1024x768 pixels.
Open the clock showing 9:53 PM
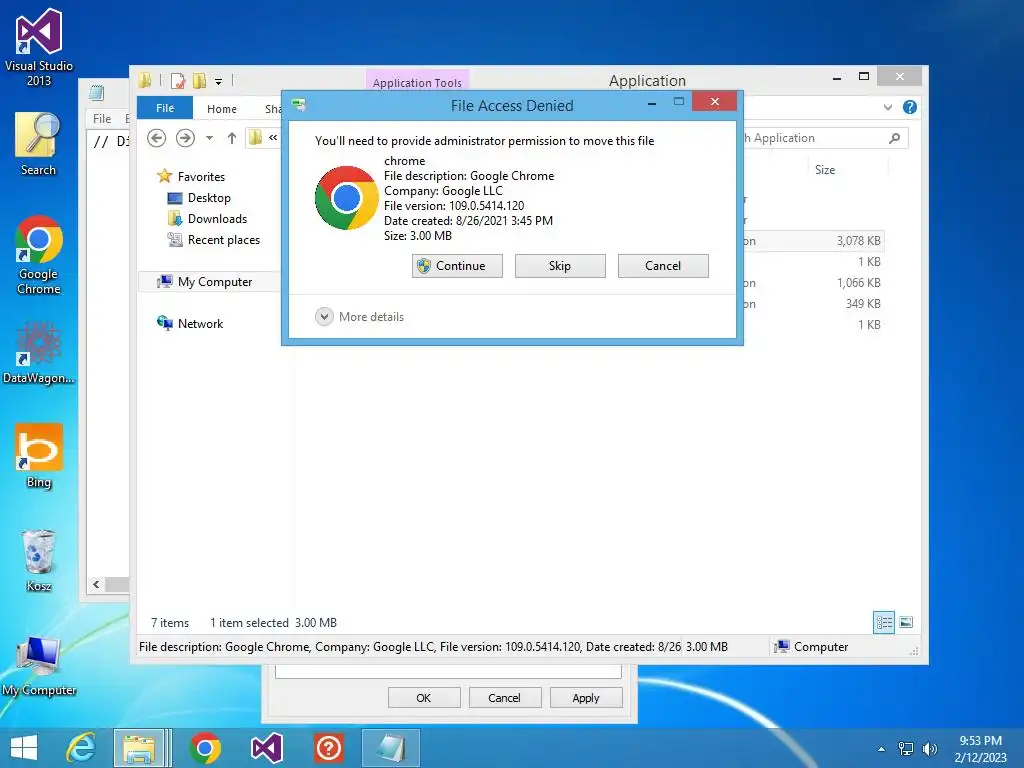pyautogui.click(x=980, y=749)
